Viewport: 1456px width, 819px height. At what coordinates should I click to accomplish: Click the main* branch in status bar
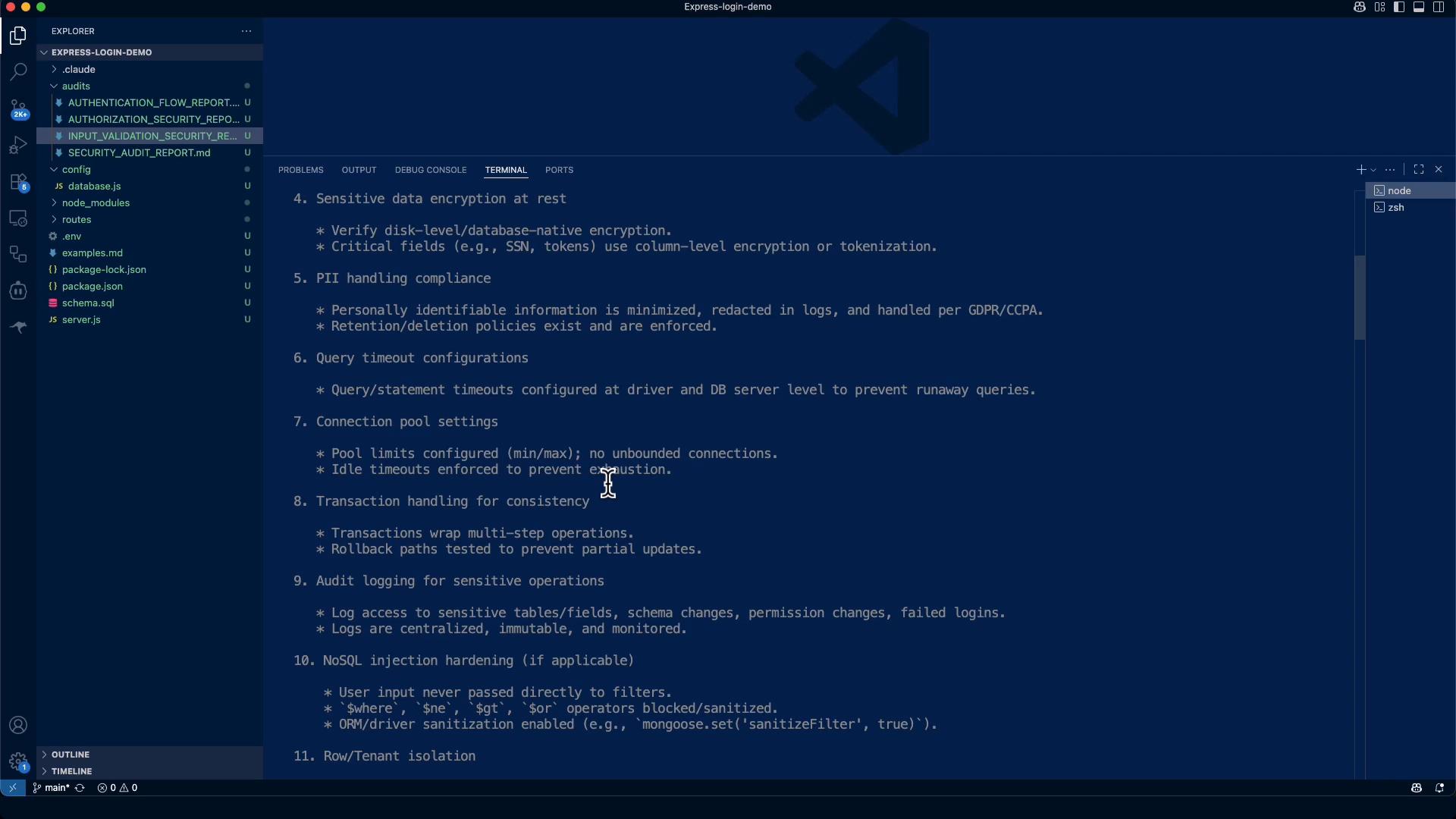tap(51, 788)
